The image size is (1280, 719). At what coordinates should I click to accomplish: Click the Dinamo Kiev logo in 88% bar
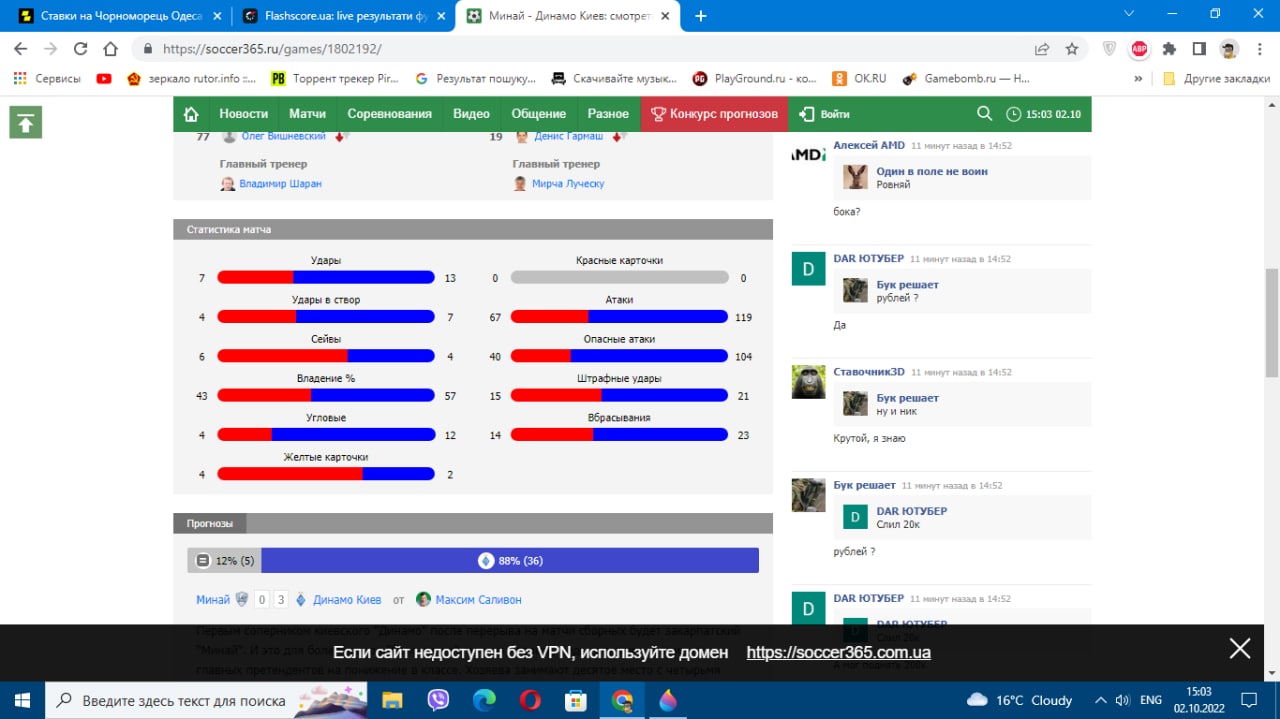(486, 560)
